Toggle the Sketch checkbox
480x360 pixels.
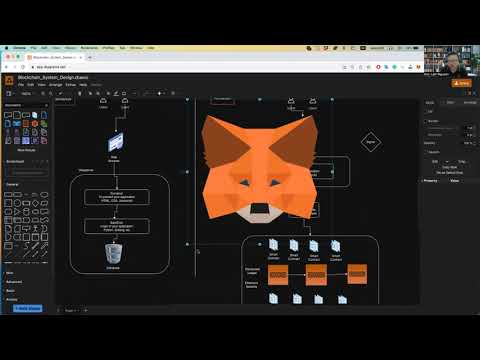pyautogui.click(x=425, y=152)
